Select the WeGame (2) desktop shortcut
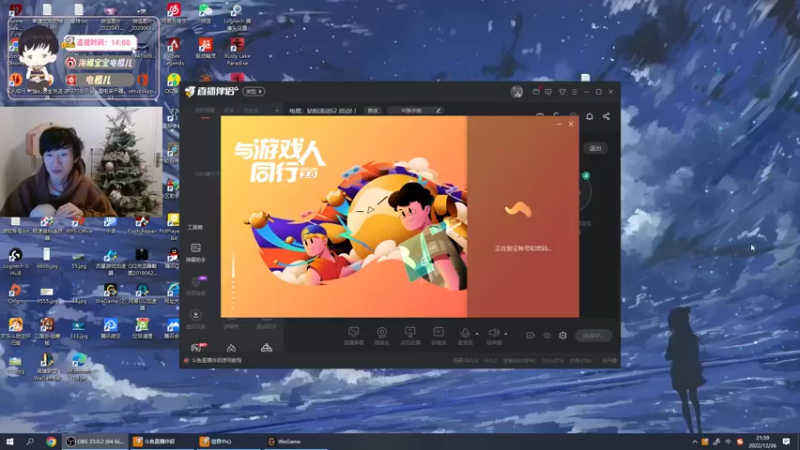This screenshot has width=800, height=450. pos(110,294)
